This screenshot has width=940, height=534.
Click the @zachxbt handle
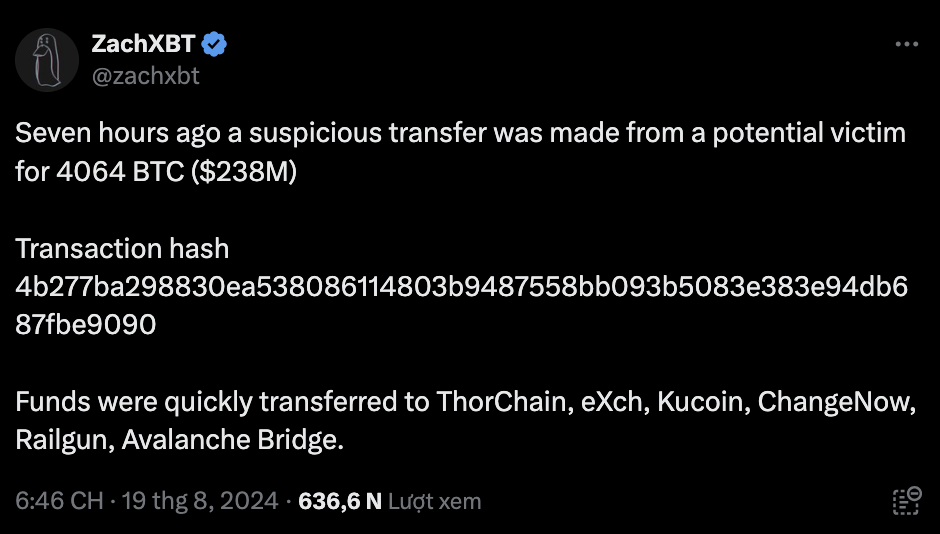[x=145, y=76]
